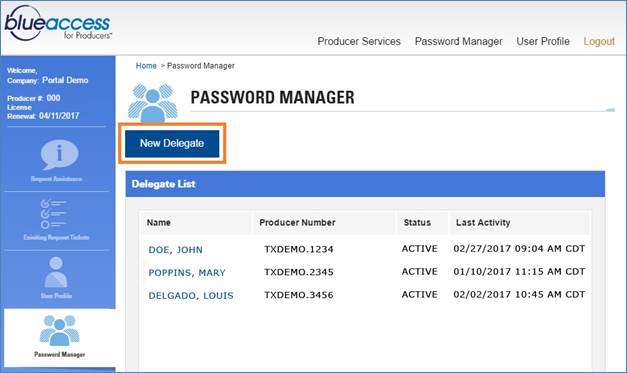627x373 pixels.
Task: Open delegate DELGADO, LOUIS
Action: tap(191, 295)
